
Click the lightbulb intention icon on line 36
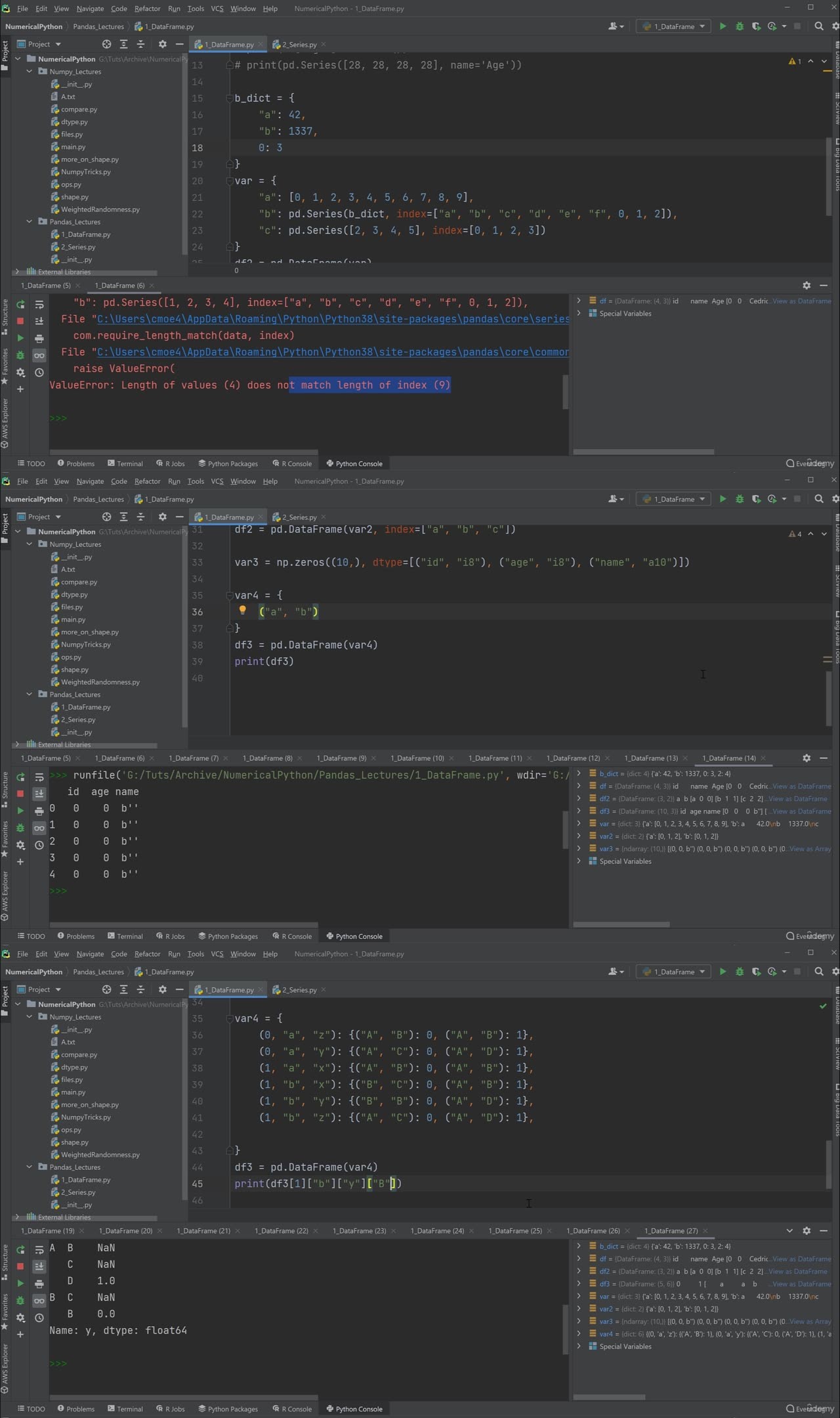tap(242, 611)
